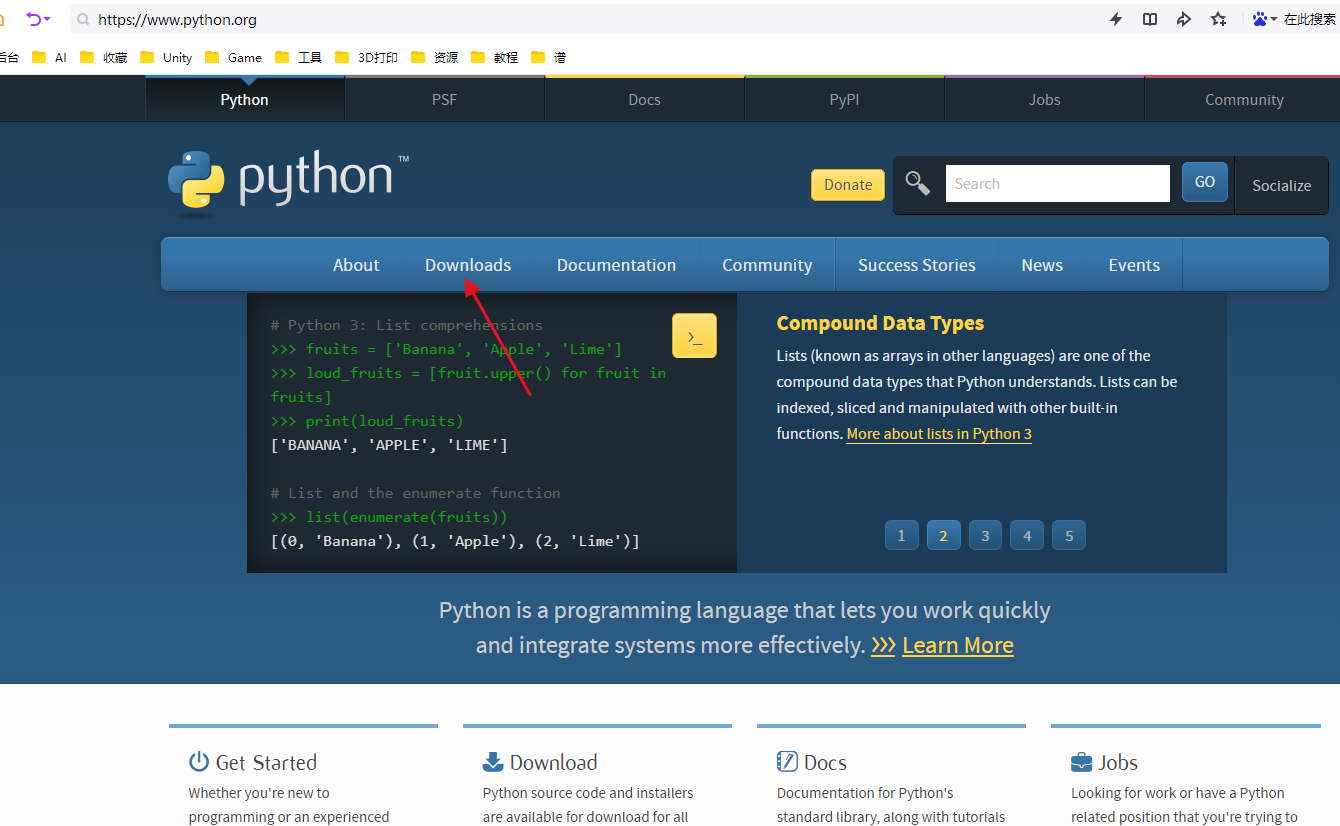
Task: Open the Documentation menu
Action: [x=616, y=265]
